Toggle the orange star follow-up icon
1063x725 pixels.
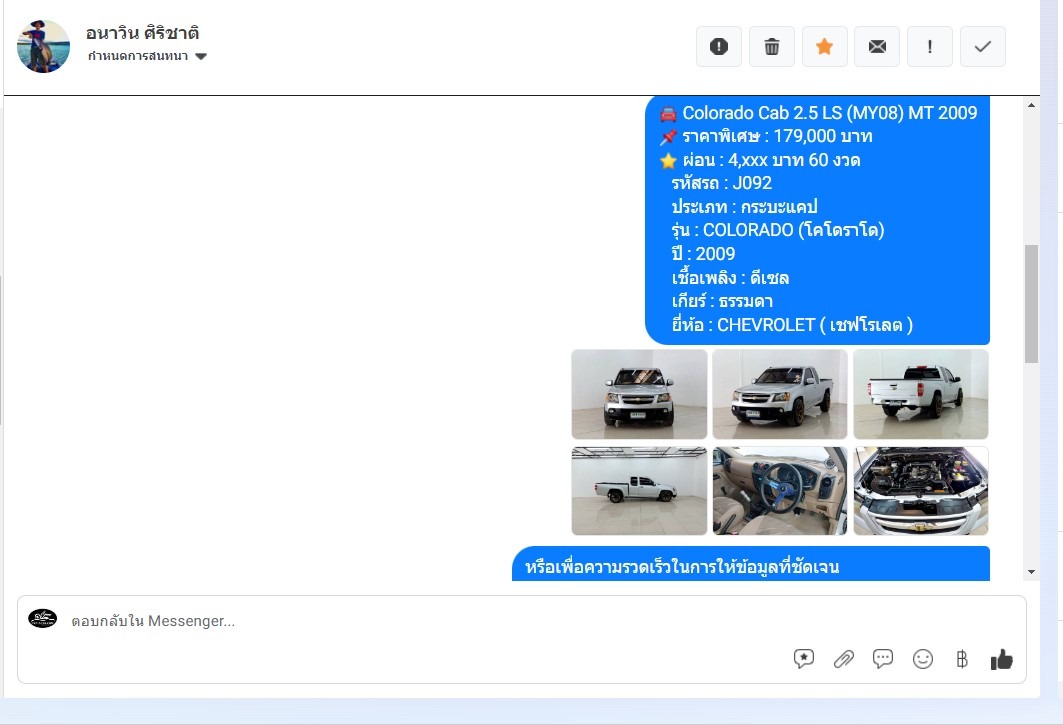pyautogui.click(x=824, y=46)
